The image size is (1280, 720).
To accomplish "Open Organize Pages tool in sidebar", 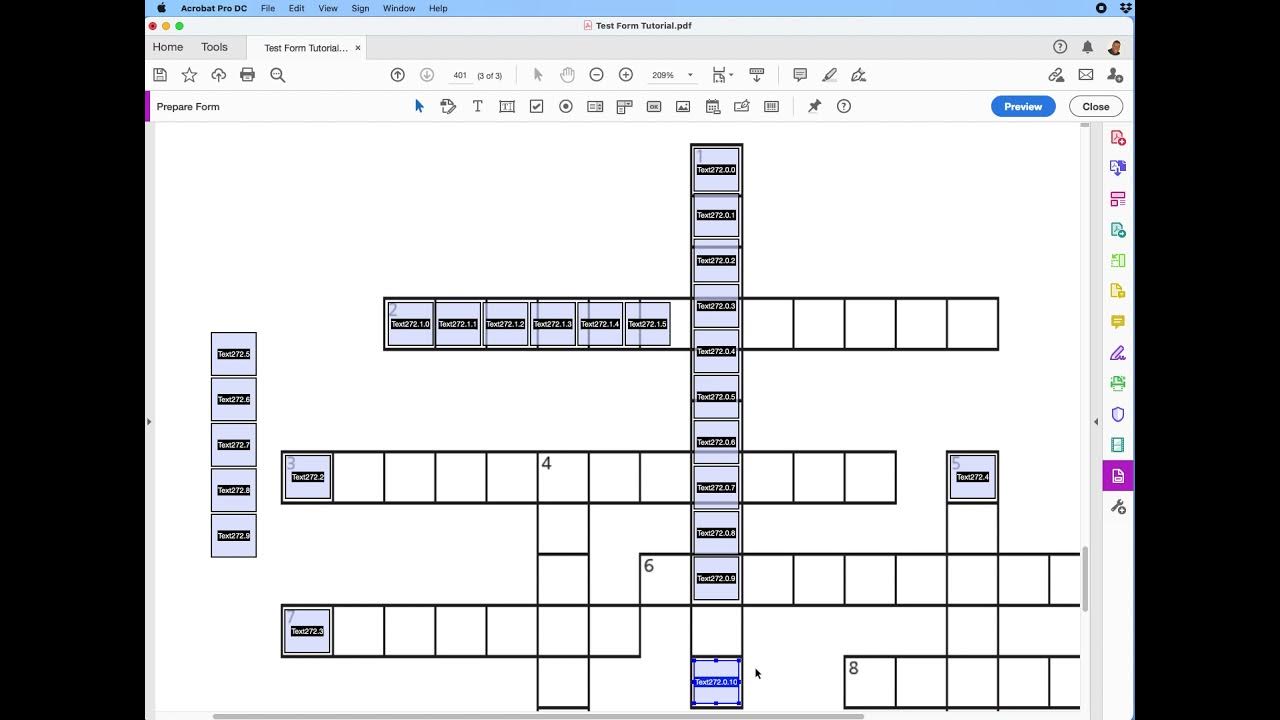I will pos(1118,199).
